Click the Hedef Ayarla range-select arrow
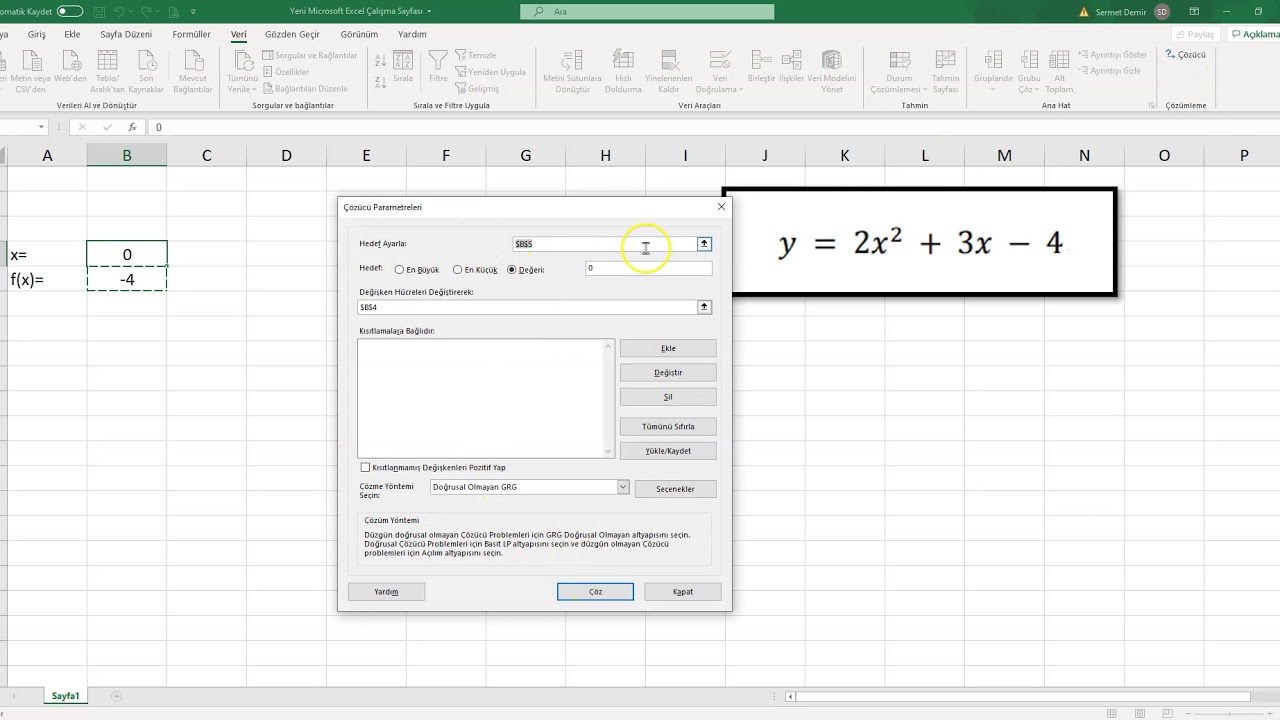This screenshot has width=1280, height=720. point(704,243)
